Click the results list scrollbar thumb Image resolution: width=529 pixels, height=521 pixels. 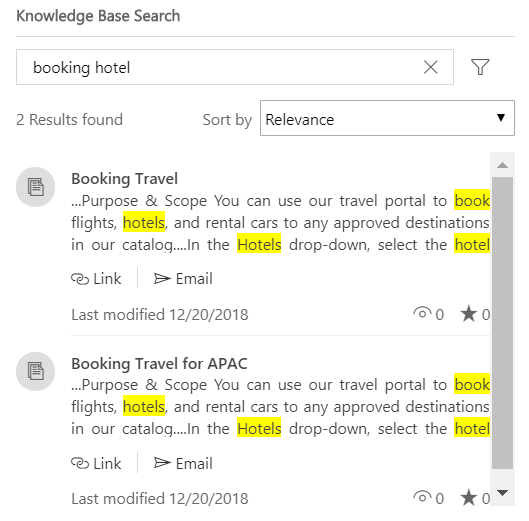(x=502, y=323)
